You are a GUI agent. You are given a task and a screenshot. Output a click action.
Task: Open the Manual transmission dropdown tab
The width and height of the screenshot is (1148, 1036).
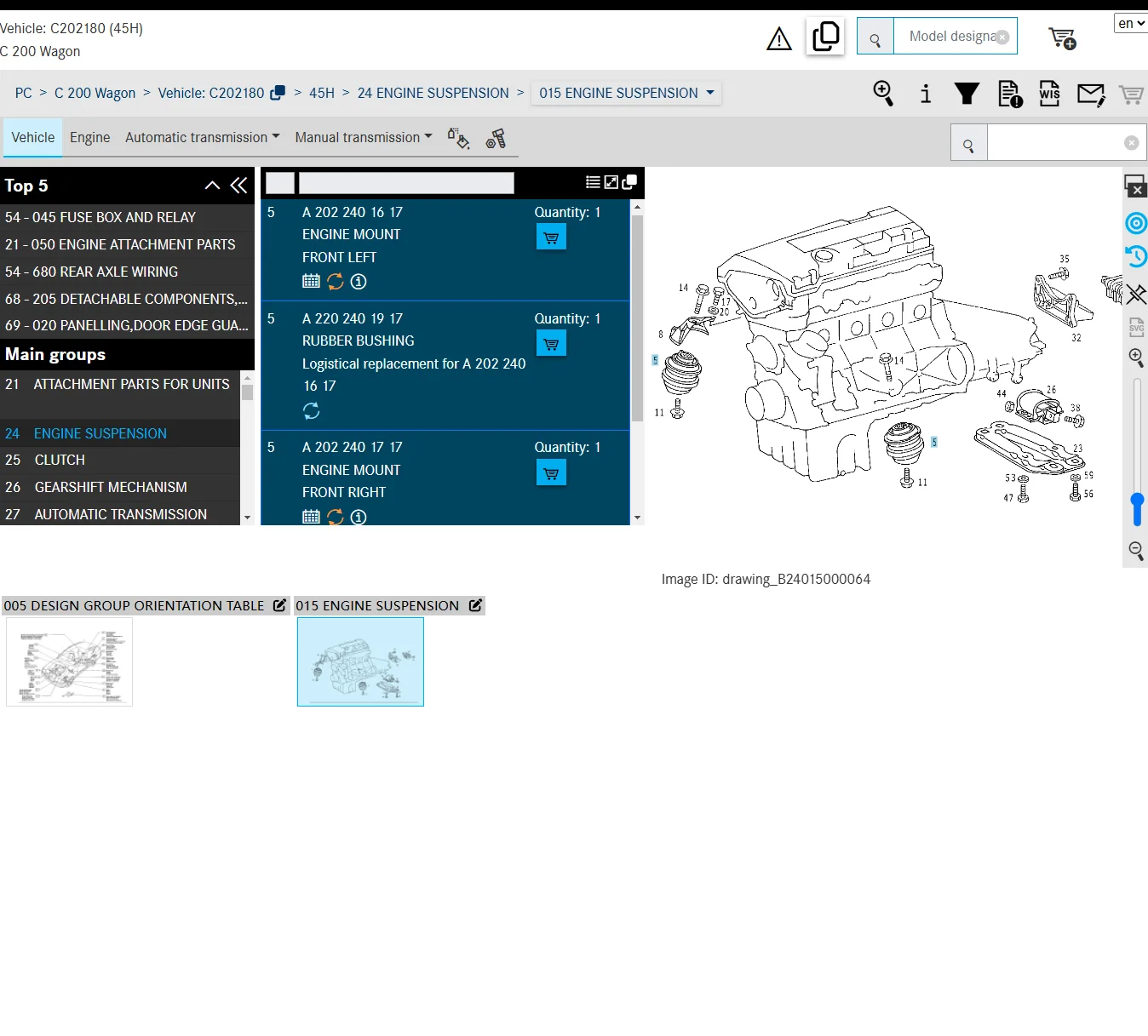[x=364, y=137]
